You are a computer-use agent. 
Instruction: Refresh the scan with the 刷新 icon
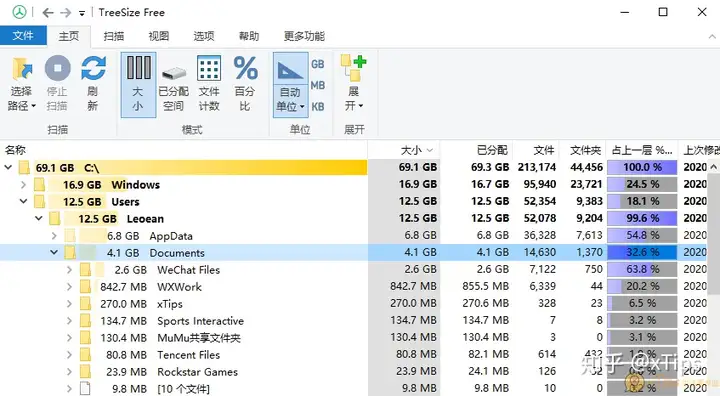[x=93, y=68]
